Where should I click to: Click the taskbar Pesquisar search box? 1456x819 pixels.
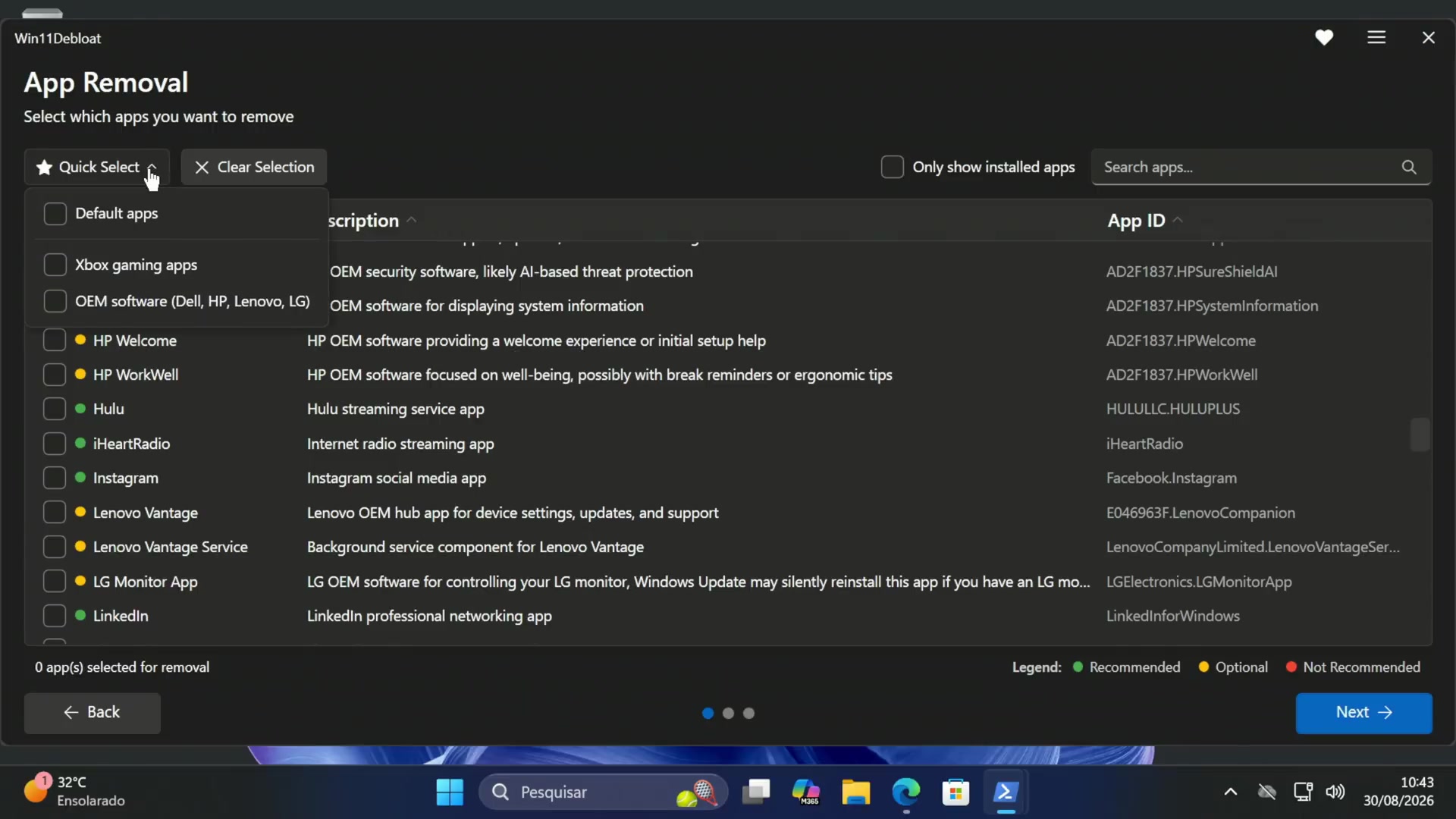603,792
